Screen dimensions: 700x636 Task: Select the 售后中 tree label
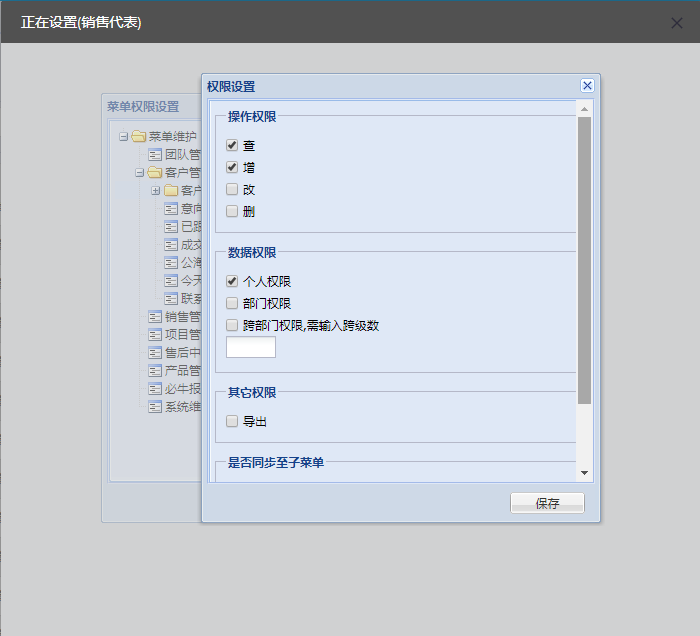[183, 353]
